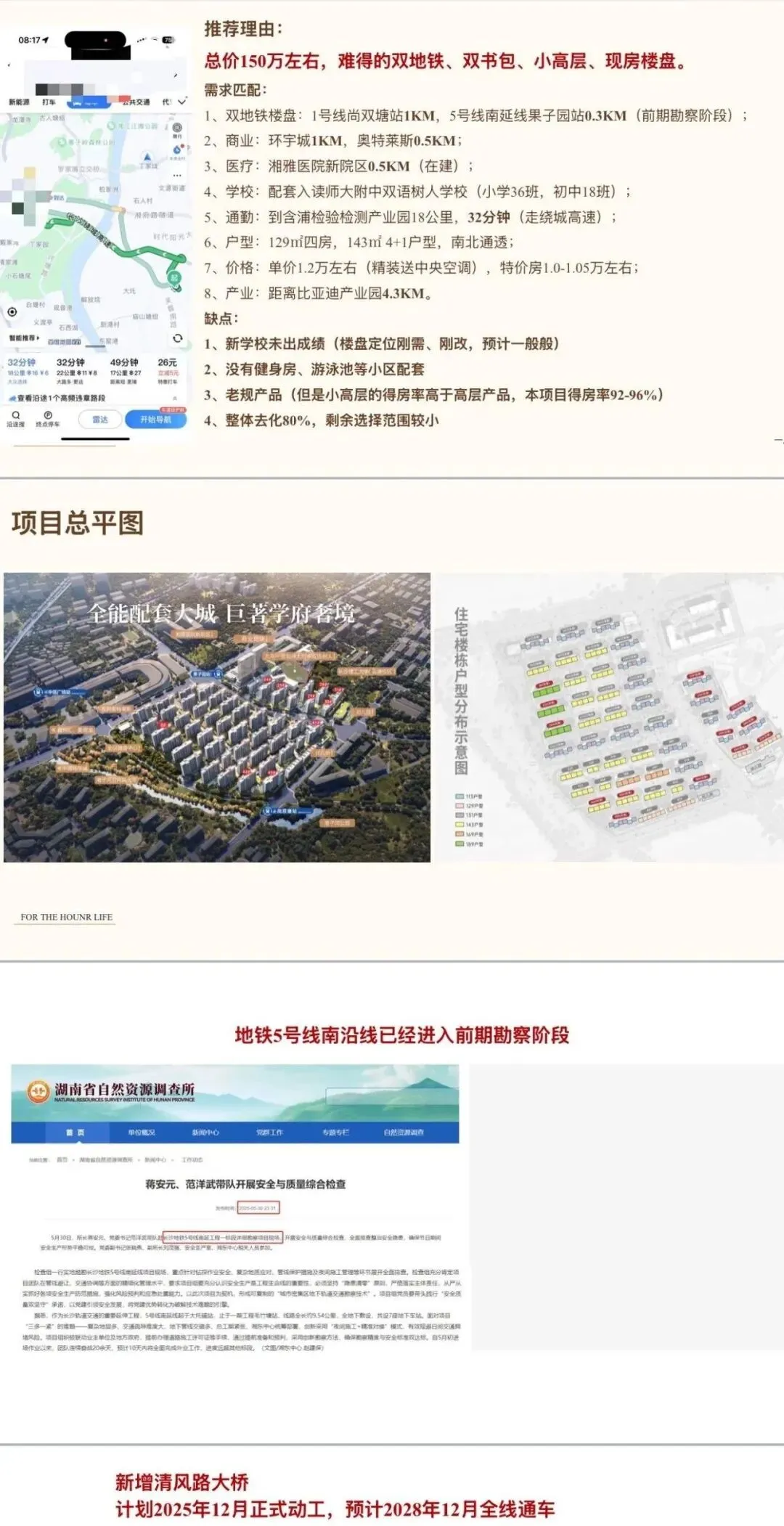
Task: Click the line 没有健身房、游泳池等小区配套
Action: click(314, 370)
